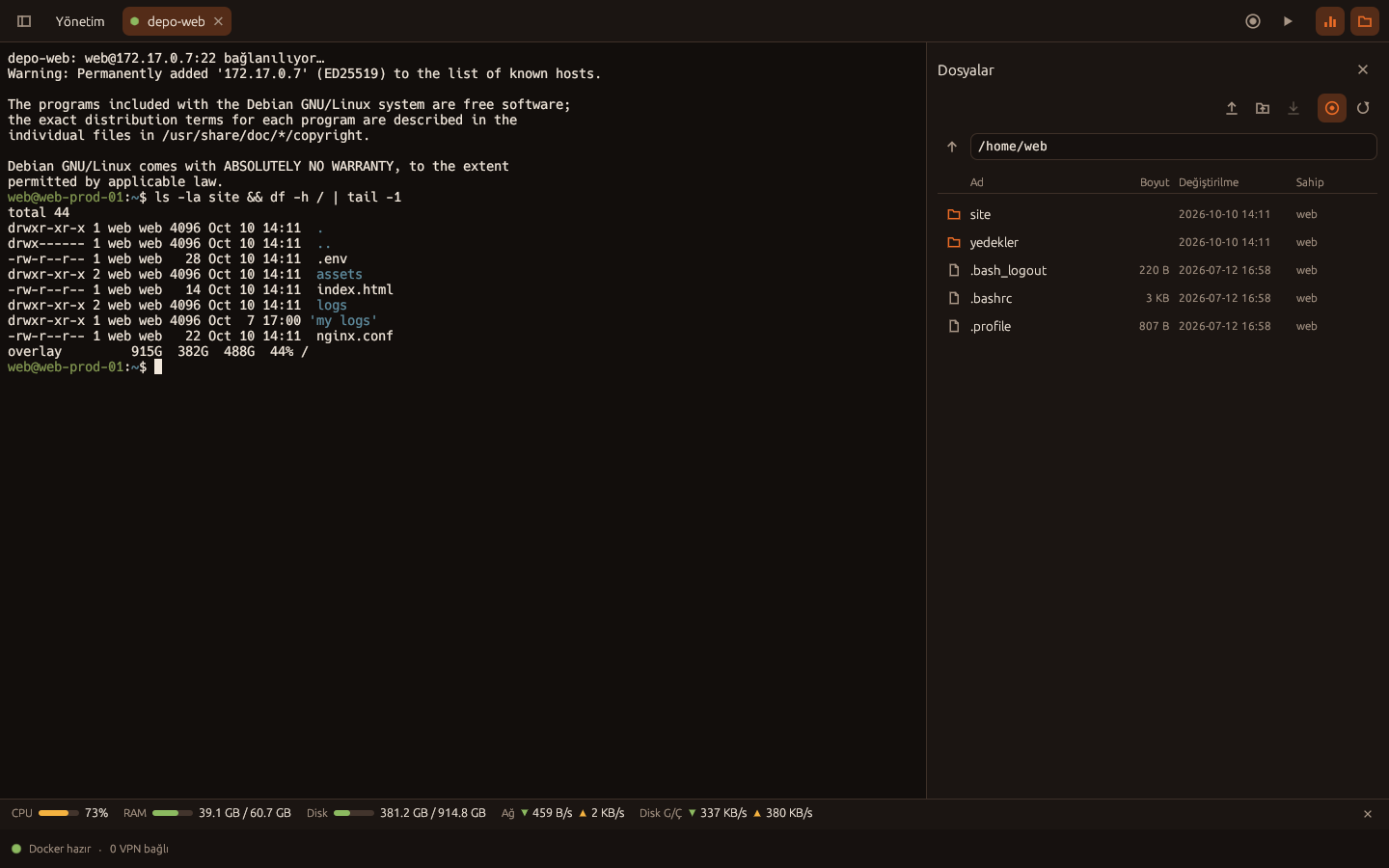The height and width of the screenshot is (868, 1389).
Task: Toggle follow terminal directory icon
Action: (x=1332, y=108)
